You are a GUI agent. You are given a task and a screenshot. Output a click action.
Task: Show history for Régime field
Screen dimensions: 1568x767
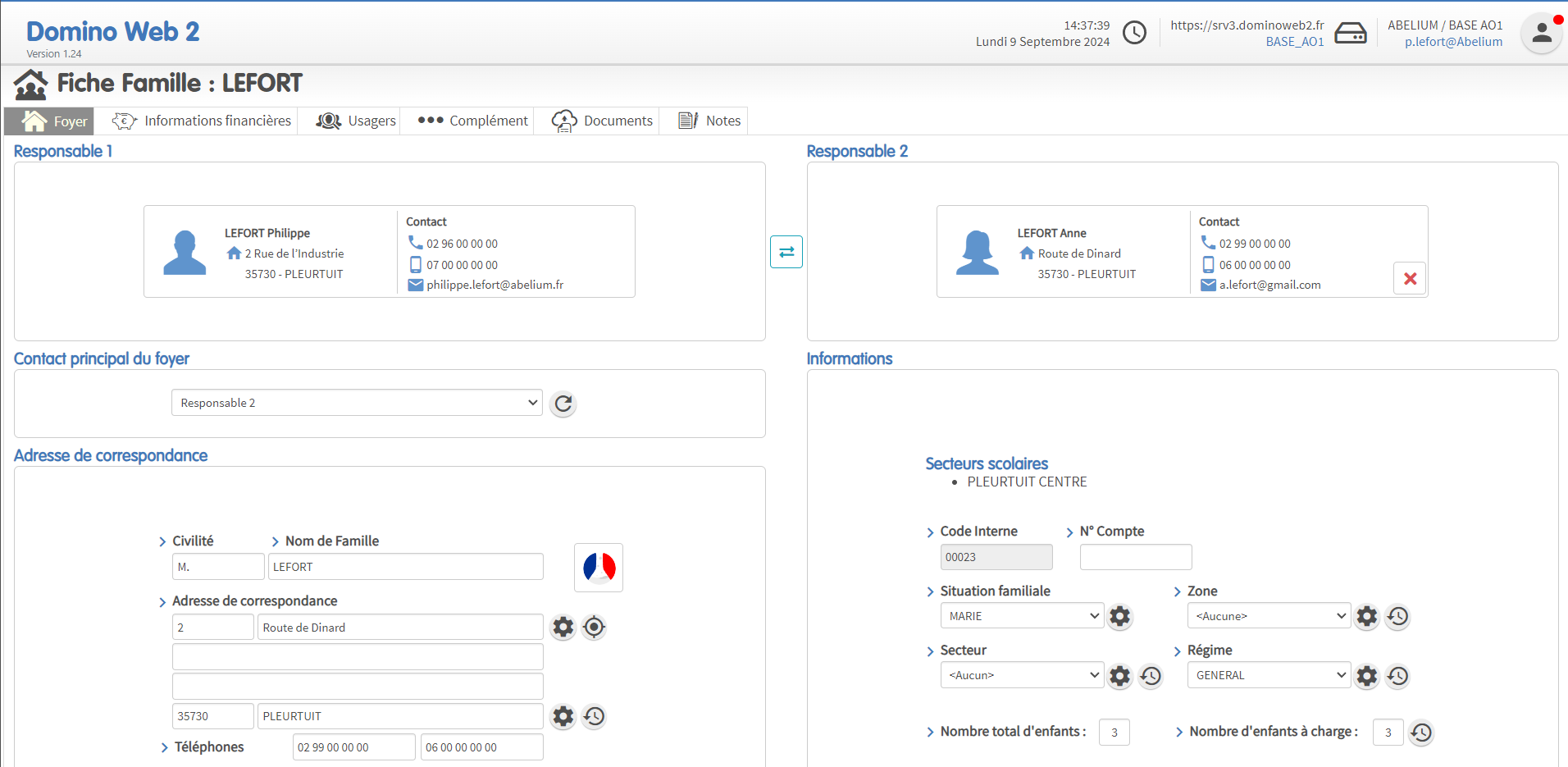coord(1397,676)
